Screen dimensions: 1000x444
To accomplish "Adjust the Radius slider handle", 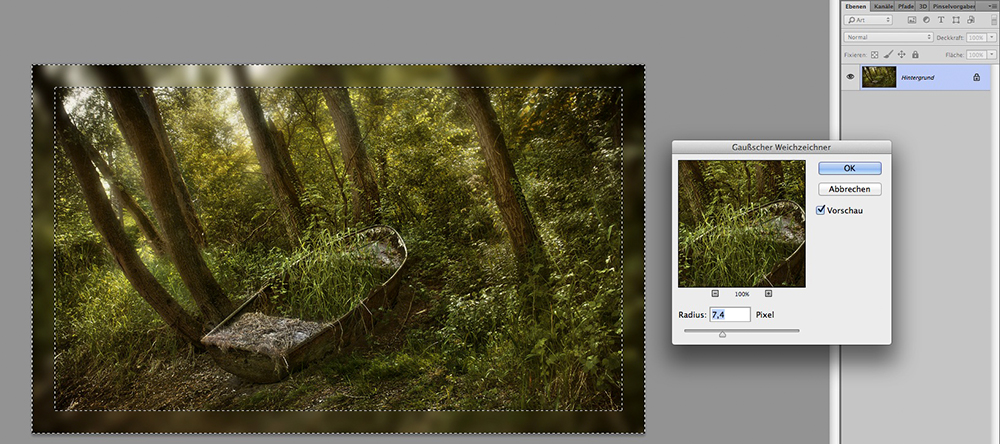I will click(x=722, y=334).
